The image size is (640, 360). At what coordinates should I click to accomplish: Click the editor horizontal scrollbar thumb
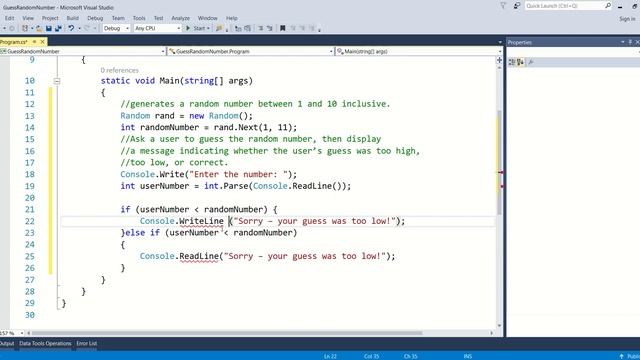point(227,333)
